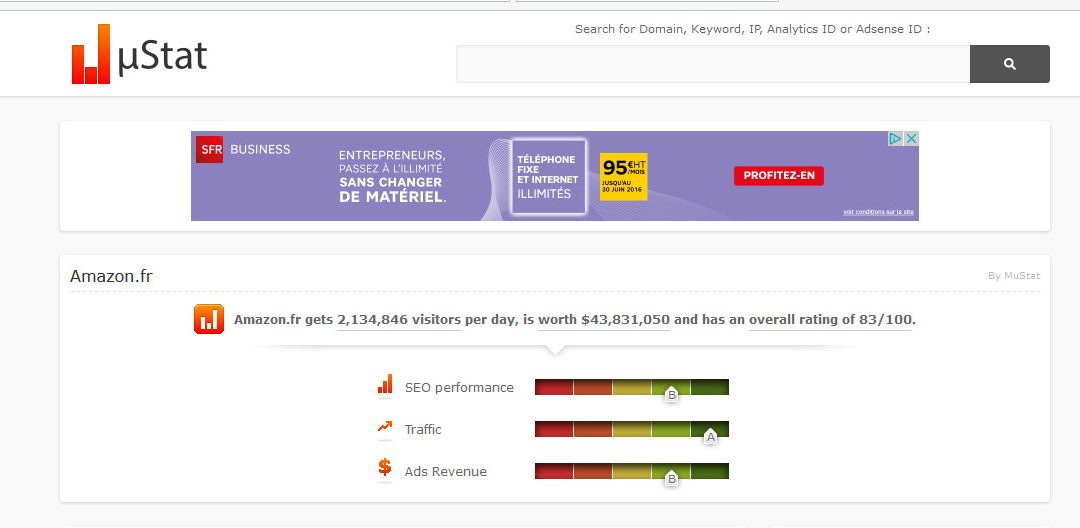Click the SEO performance rating bar

(632, 387)
